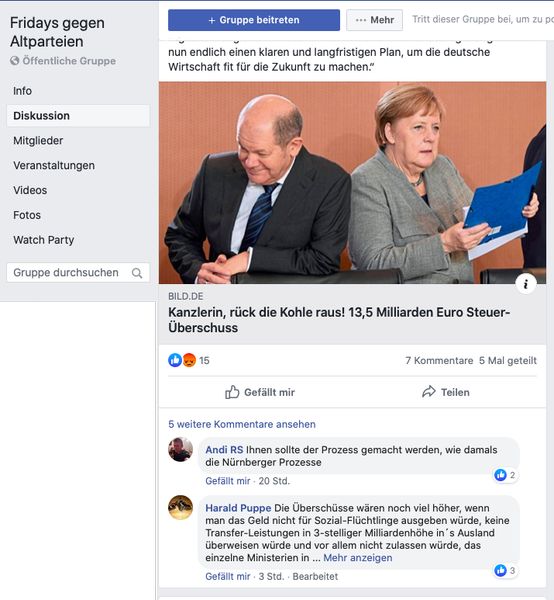
Task: Click the info icon on the article image
Action: (x=525, y=284)
